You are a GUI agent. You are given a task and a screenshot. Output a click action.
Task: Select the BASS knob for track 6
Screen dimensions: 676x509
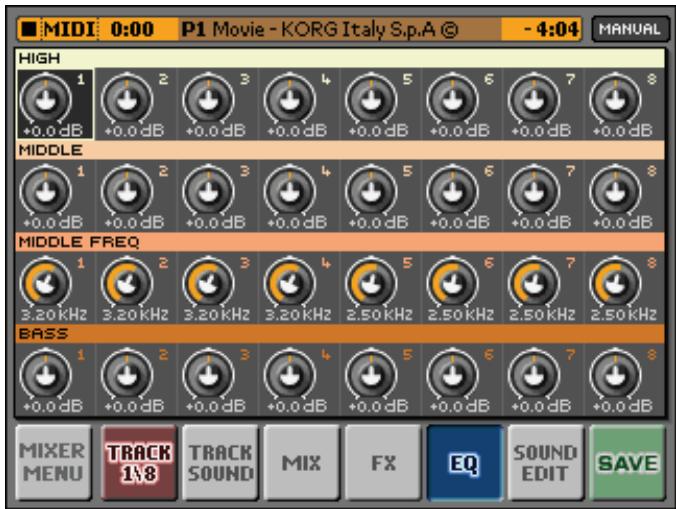tap(453, 375)
